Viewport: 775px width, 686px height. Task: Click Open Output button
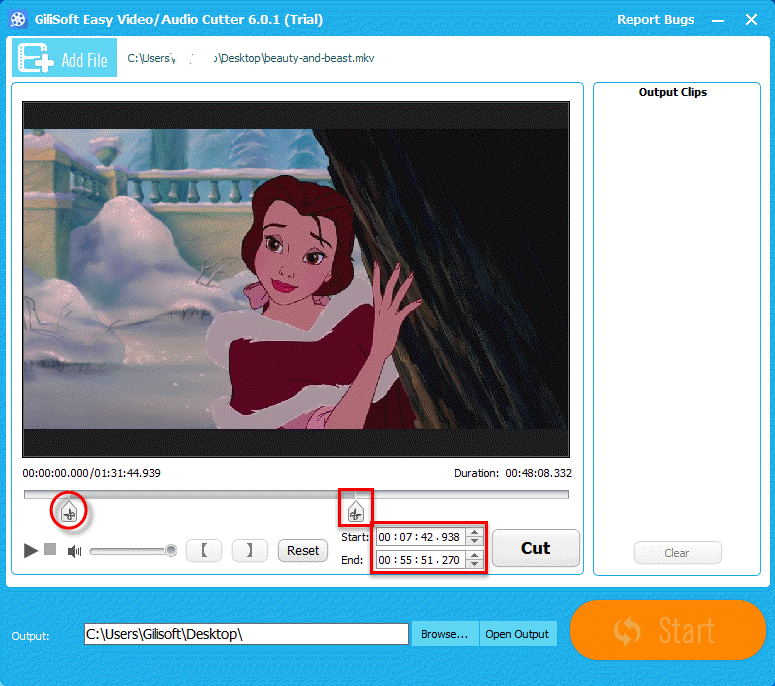click(517, 634)
